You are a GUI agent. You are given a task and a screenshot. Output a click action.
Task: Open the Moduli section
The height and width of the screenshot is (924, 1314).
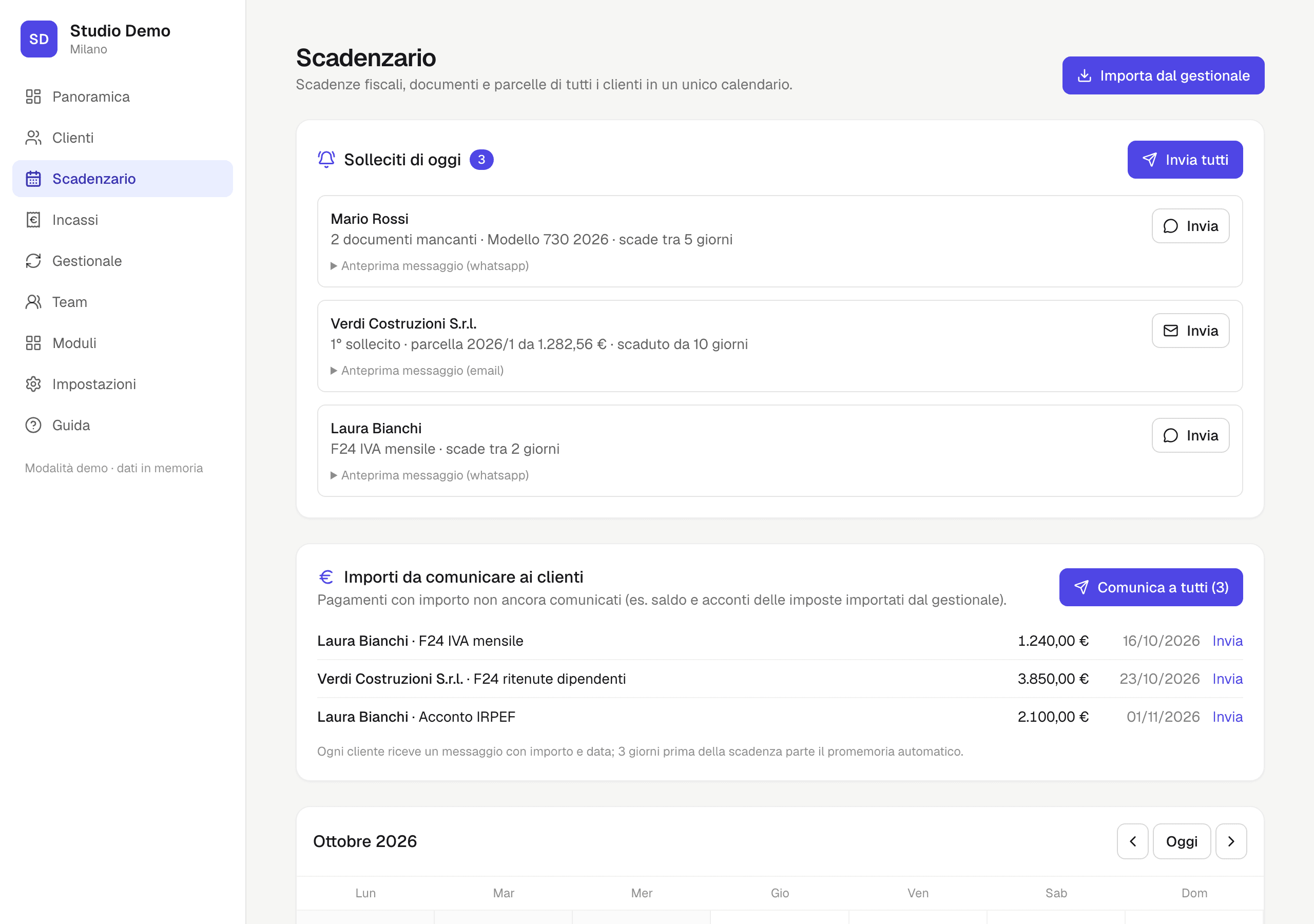tap(123, 343)
